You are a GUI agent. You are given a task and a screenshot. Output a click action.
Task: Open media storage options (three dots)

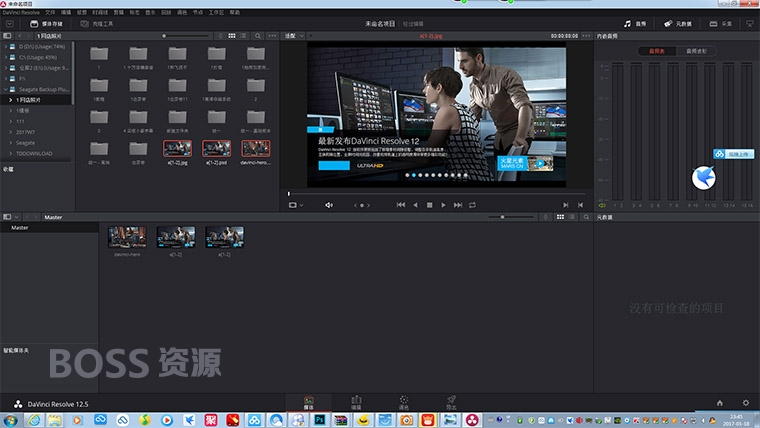tap(272, 36)
